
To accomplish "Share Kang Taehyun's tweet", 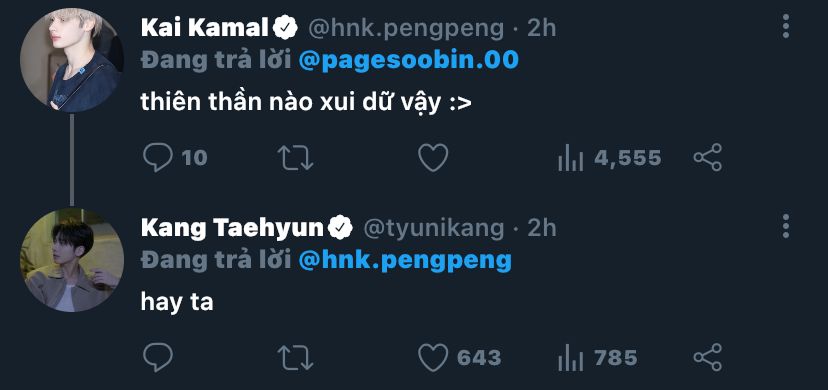I will click(708, 358).
